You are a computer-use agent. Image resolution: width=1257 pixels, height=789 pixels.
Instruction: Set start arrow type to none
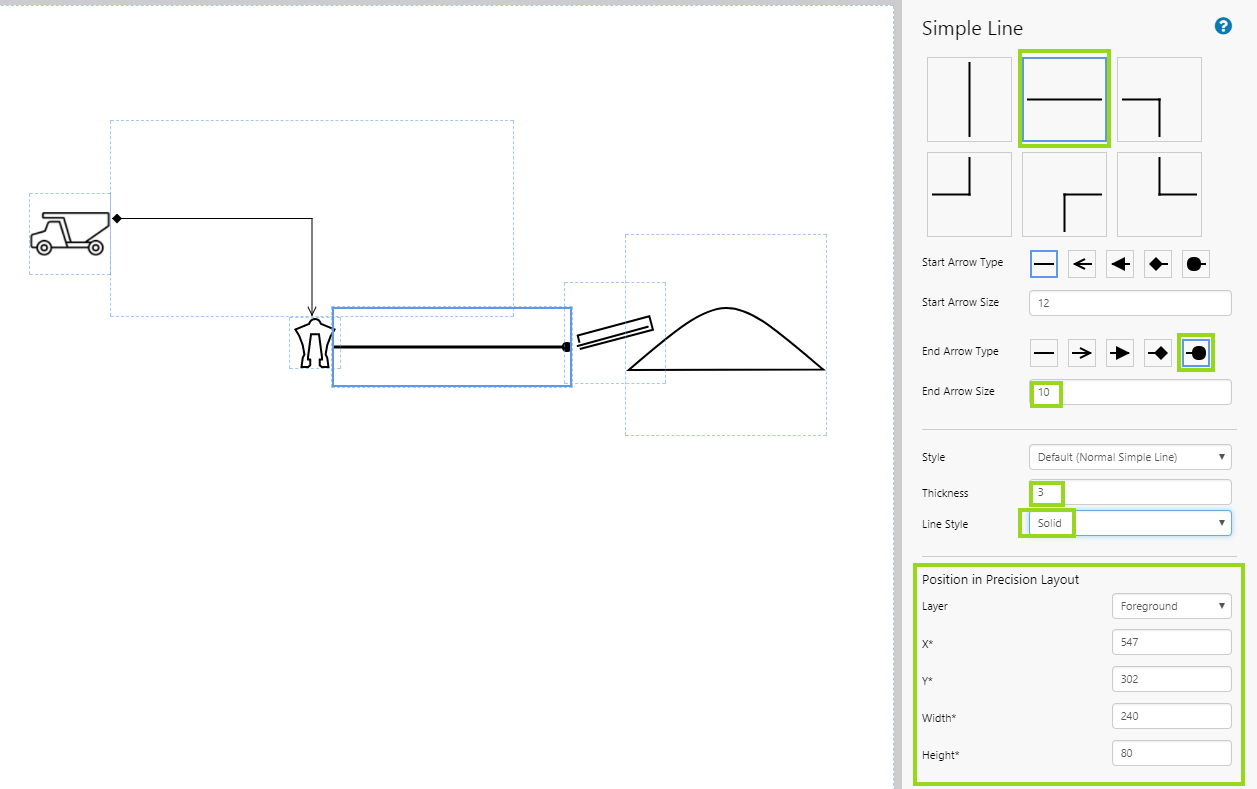(1044, 264)
